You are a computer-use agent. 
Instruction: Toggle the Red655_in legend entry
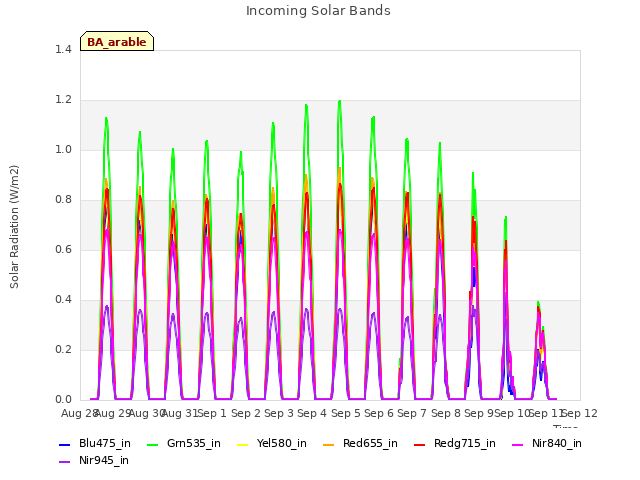tap(360, 443)
